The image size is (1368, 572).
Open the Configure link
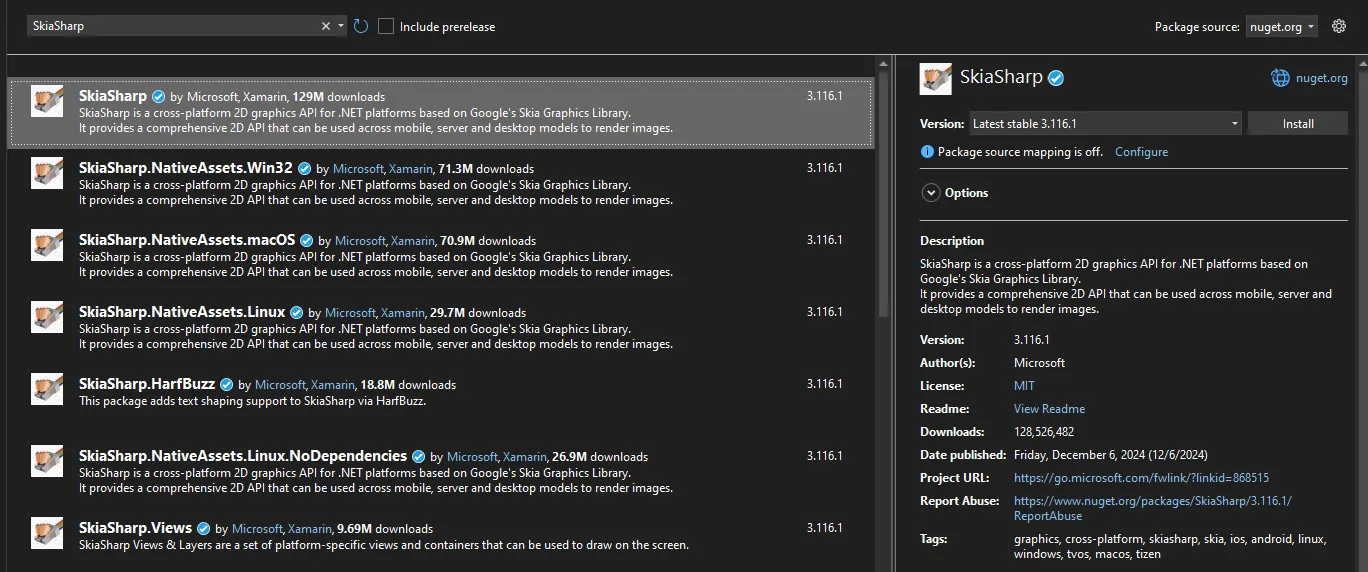pos(1141,152)
